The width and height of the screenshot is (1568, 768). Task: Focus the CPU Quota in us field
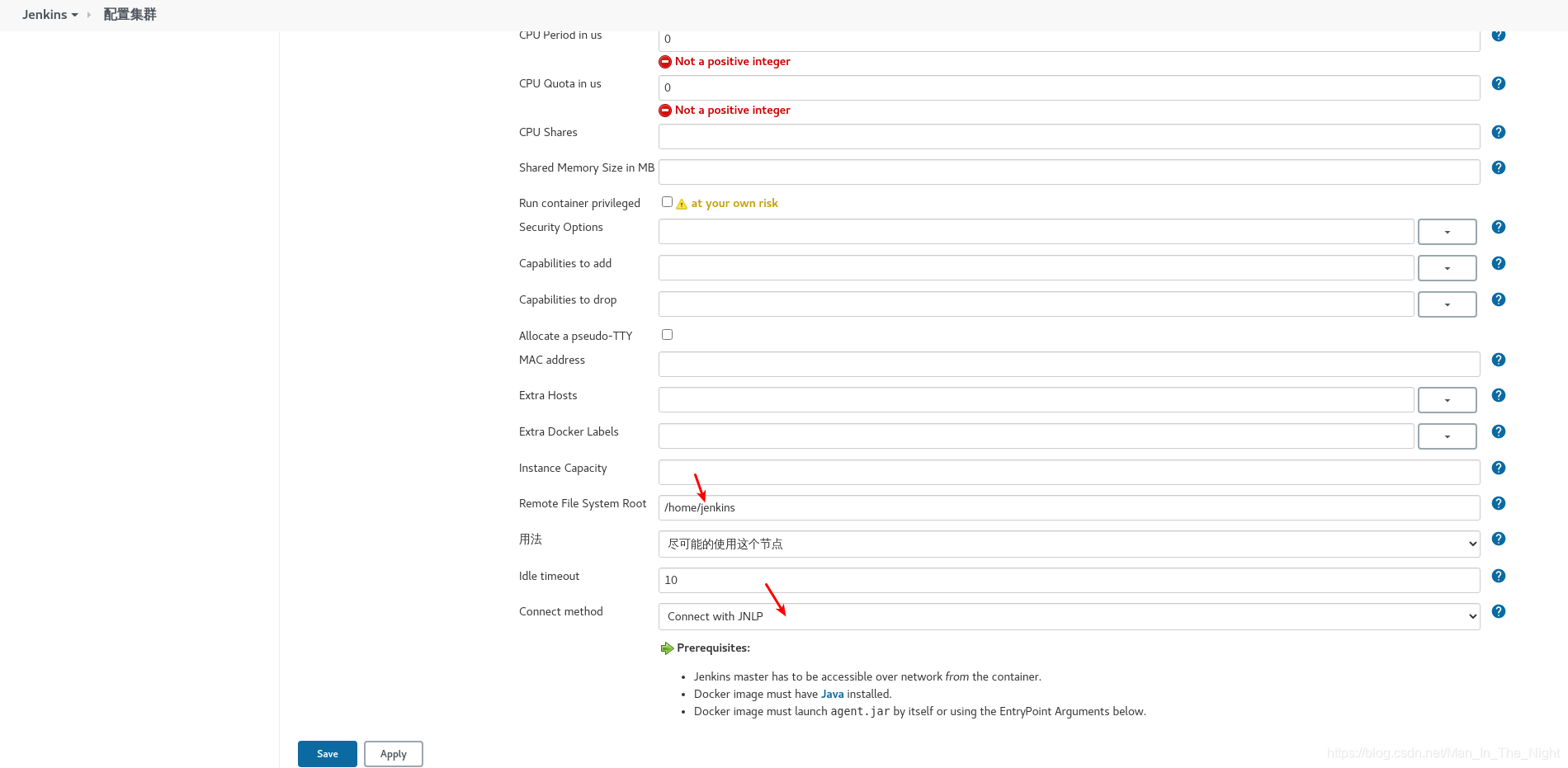pyautogui.click(x=1069, y=88)
